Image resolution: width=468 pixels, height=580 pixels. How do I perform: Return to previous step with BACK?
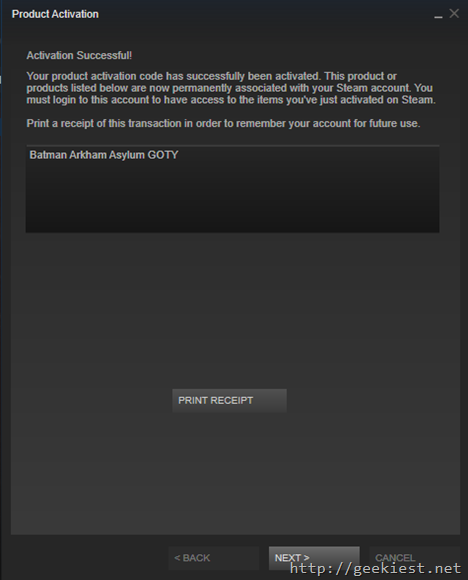point(213,558)
